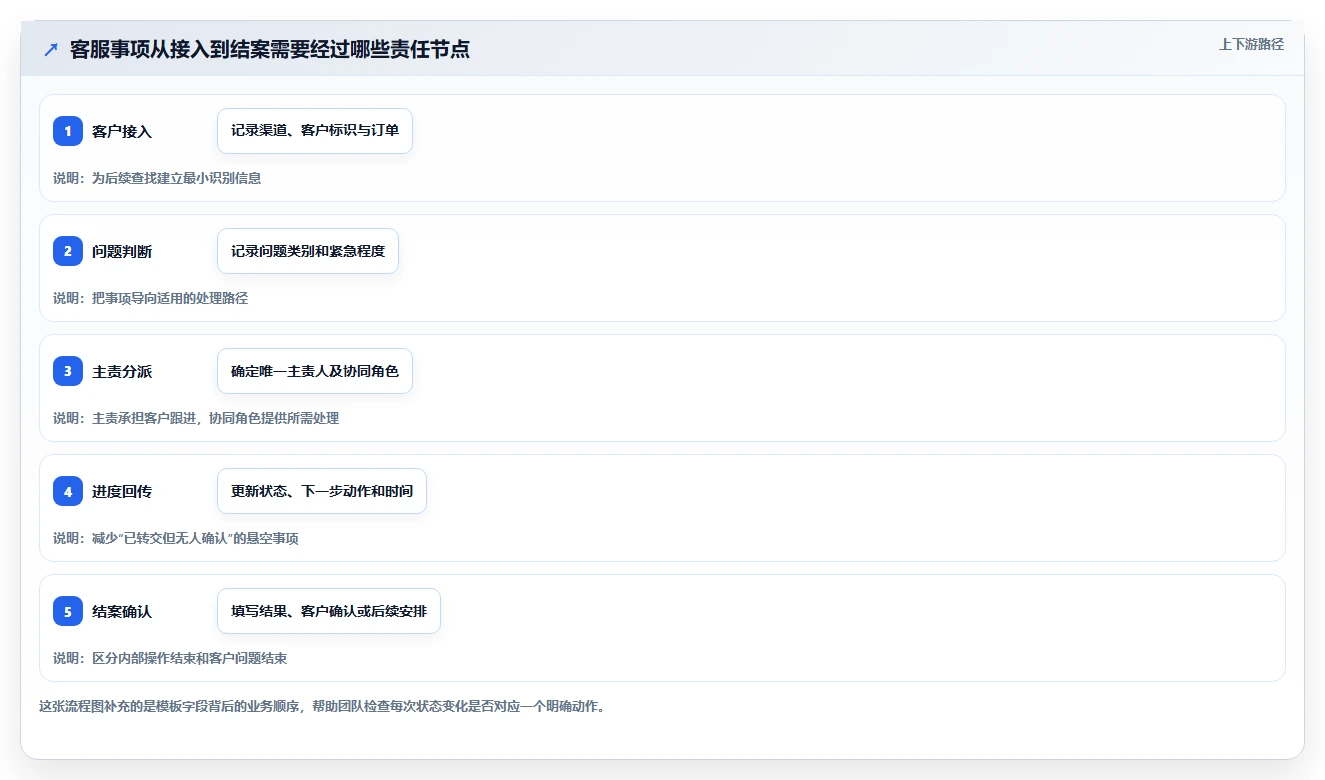Click the title 客服事项从接入到结案需要经过哪些责任节点
The height and width of the screenshot is (780, 1325).
[270, 49]
